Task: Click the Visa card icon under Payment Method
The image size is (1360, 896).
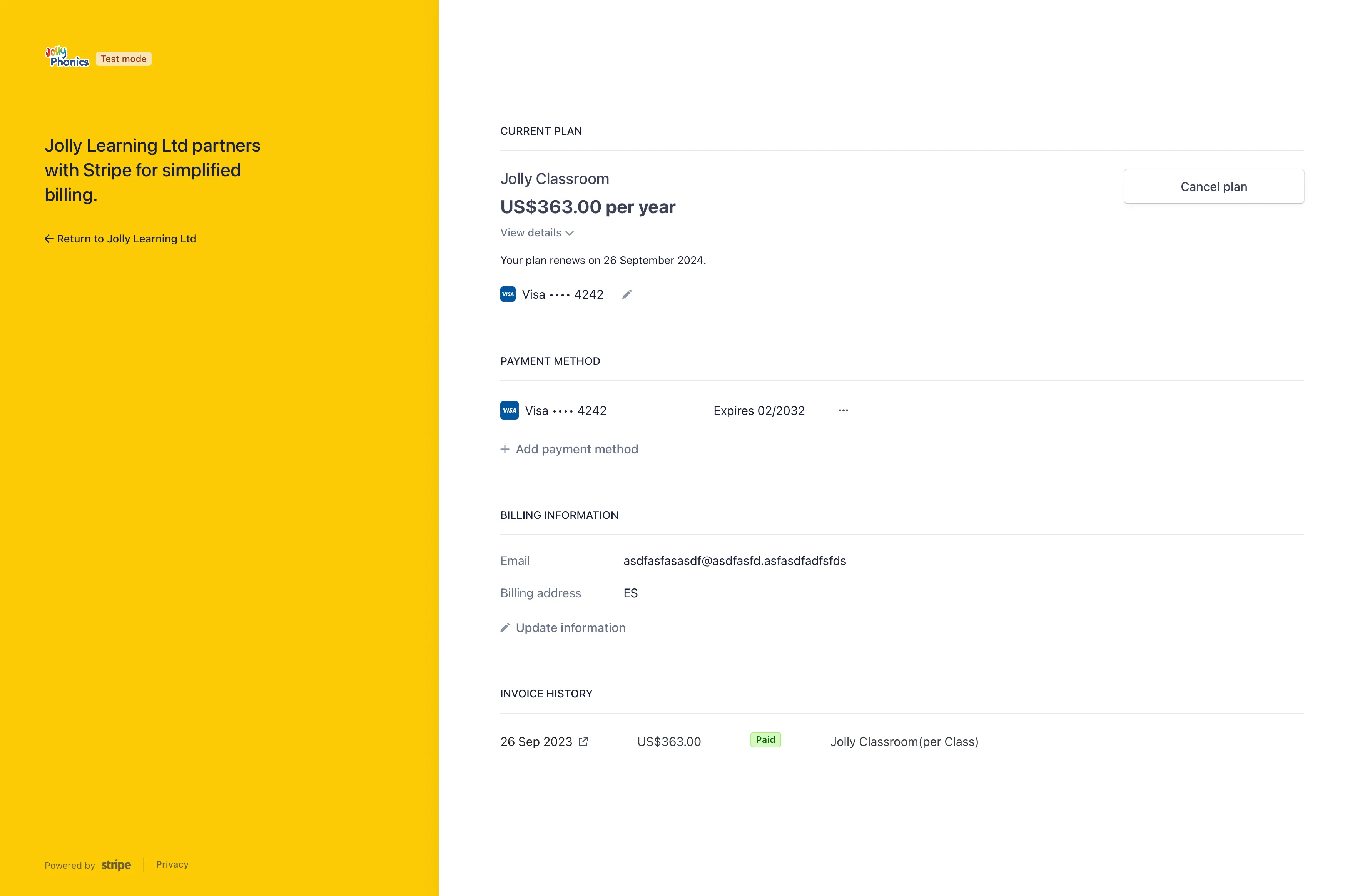Action: point(509,410)
